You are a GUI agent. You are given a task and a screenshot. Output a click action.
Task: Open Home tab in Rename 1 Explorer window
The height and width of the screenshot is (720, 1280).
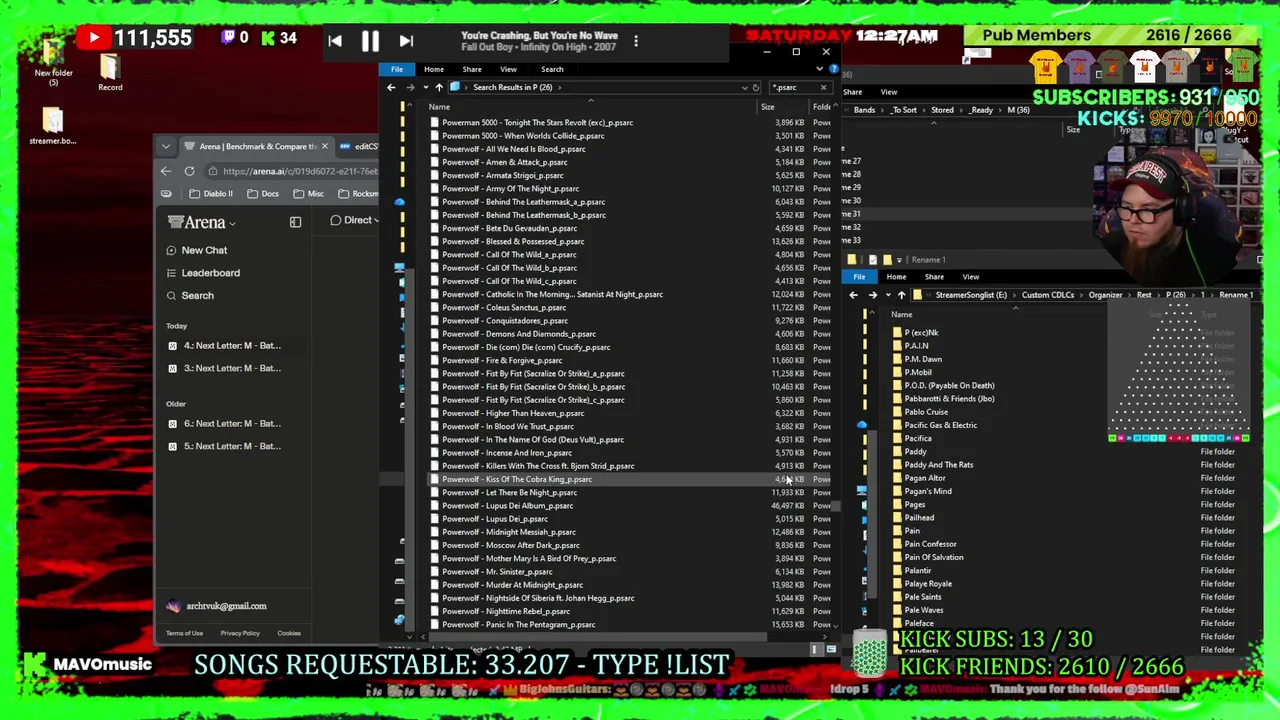pyautogui.click(x=896, y=277)
